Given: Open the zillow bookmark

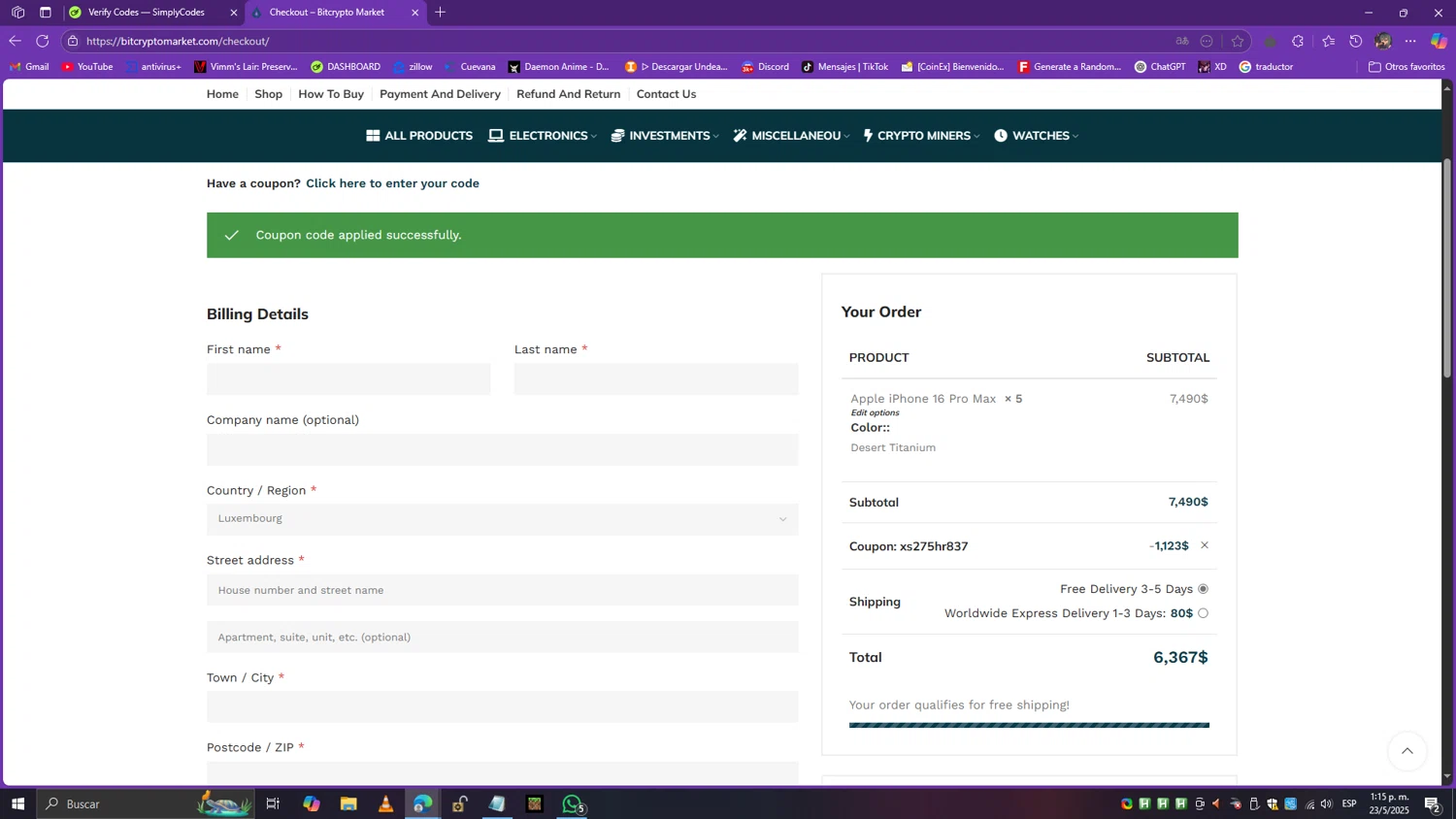Looking at the screenshot, I should [x=413, y=67].
